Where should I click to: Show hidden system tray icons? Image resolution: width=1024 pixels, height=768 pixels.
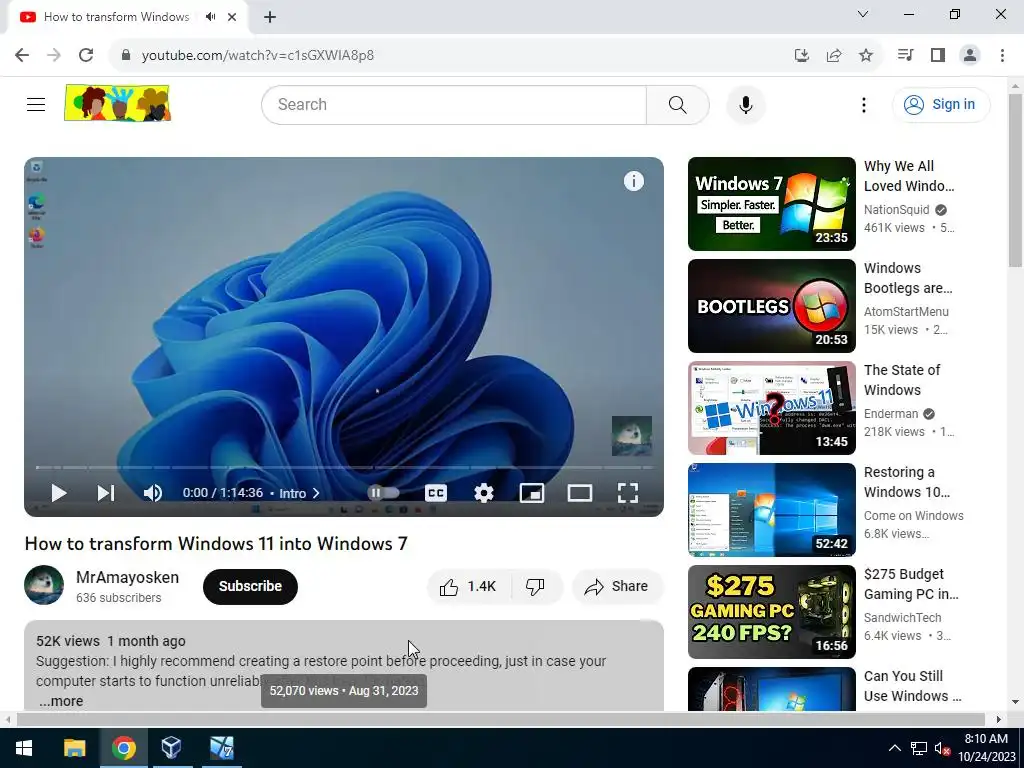(895, 748)
